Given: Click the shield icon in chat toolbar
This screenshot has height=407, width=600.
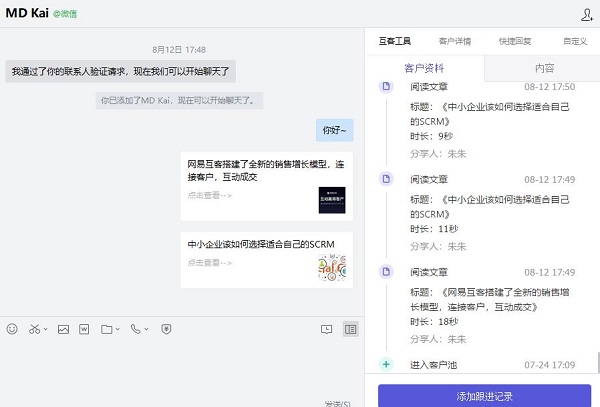Looking at the screenshot, I should click(x=166, y=328).
